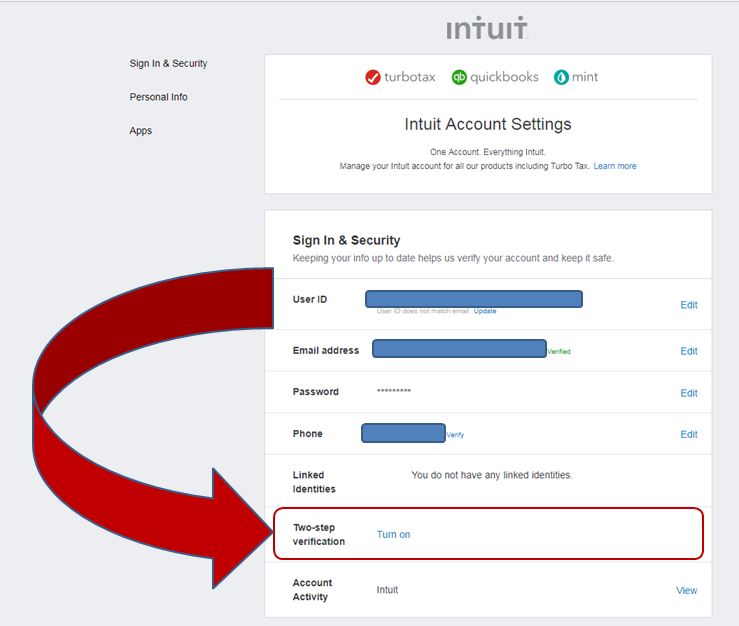The height and width of the screenshot is (626, 739).
Task: View Account Activity
Action: [x=686, y=590]
